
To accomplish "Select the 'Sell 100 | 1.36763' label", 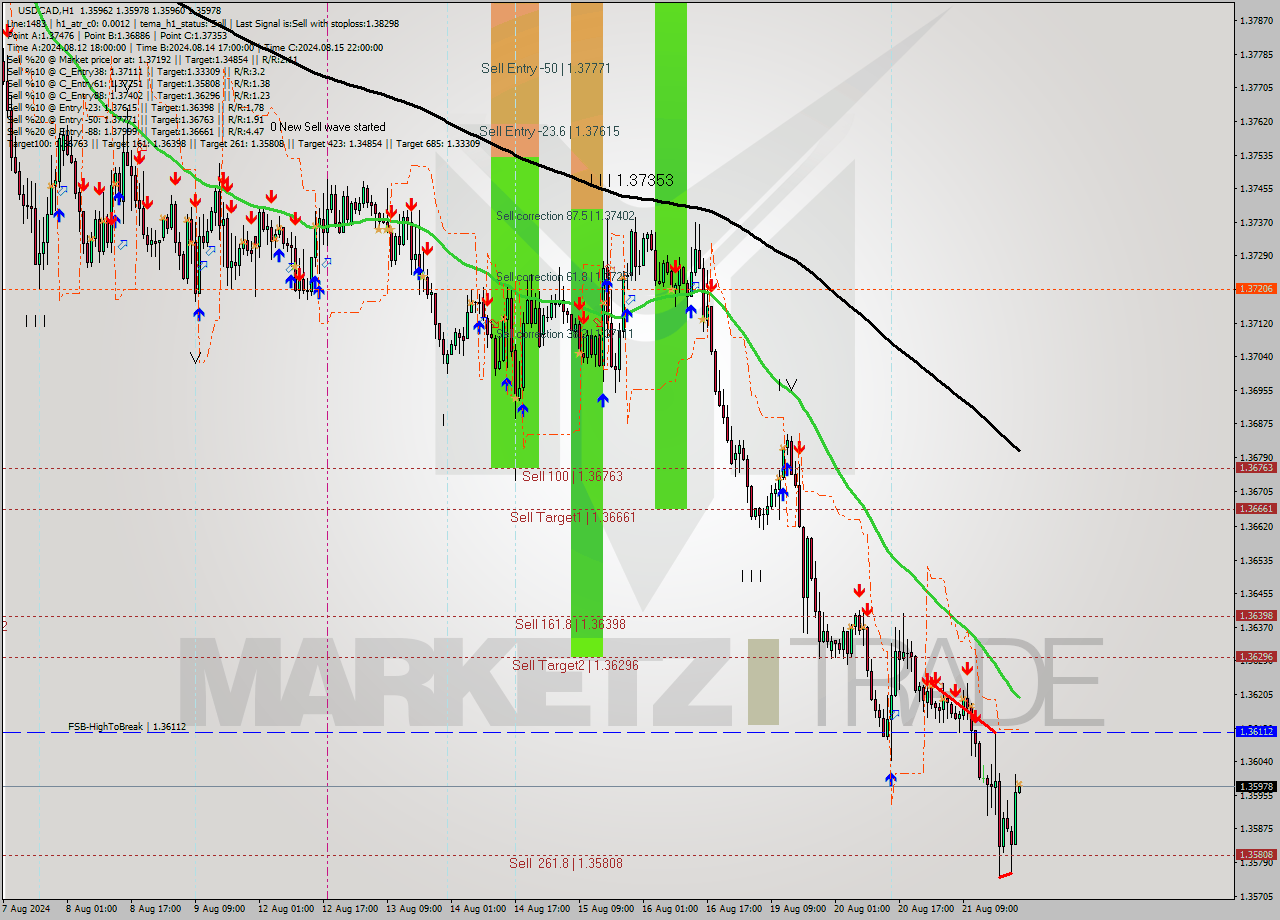I will coord(572,476).
